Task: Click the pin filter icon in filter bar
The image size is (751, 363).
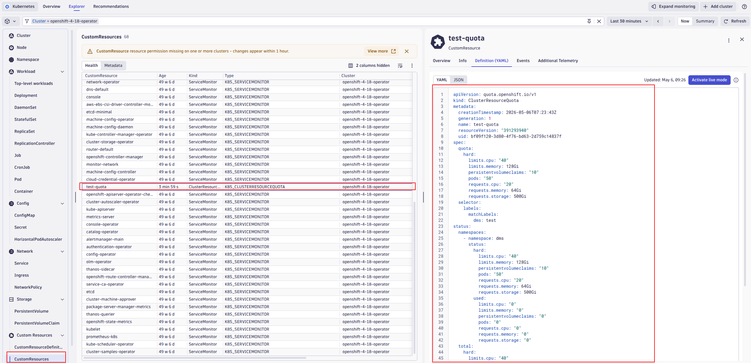Action: 589,22
